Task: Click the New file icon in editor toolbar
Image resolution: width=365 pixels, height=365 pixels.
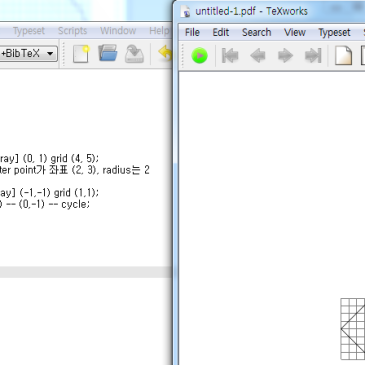Action: coord(81,54)
